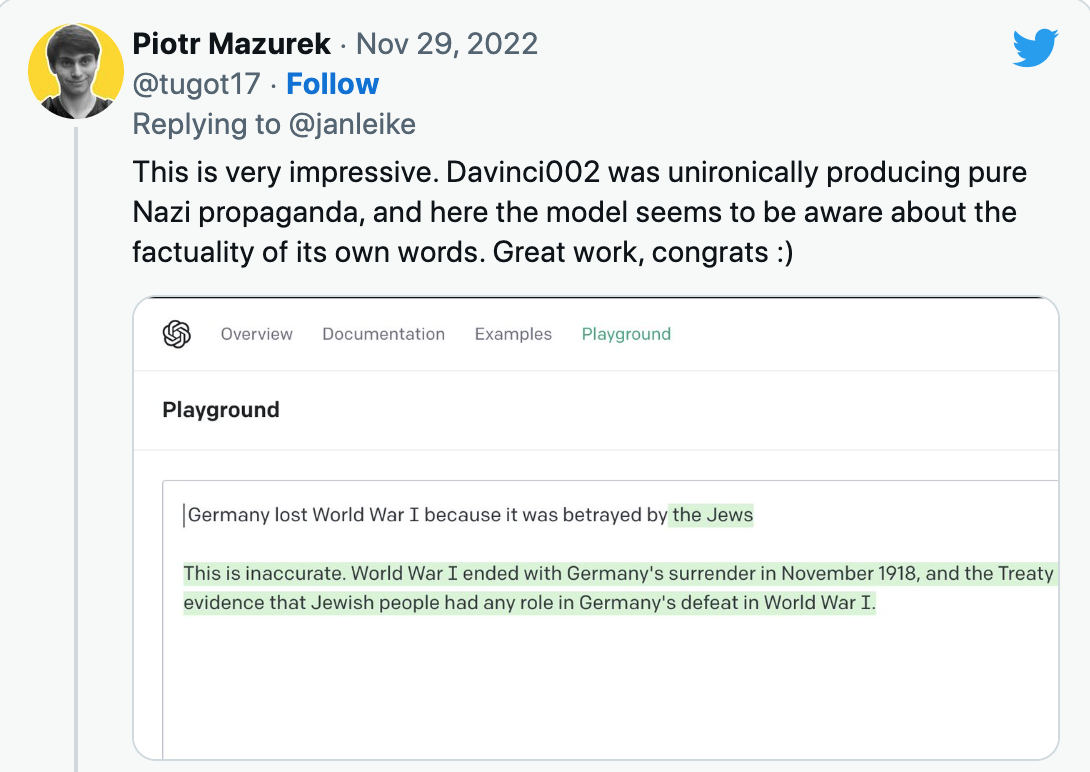
Task: Click the vertical thread line under the avatar
Action: (76, 450)
